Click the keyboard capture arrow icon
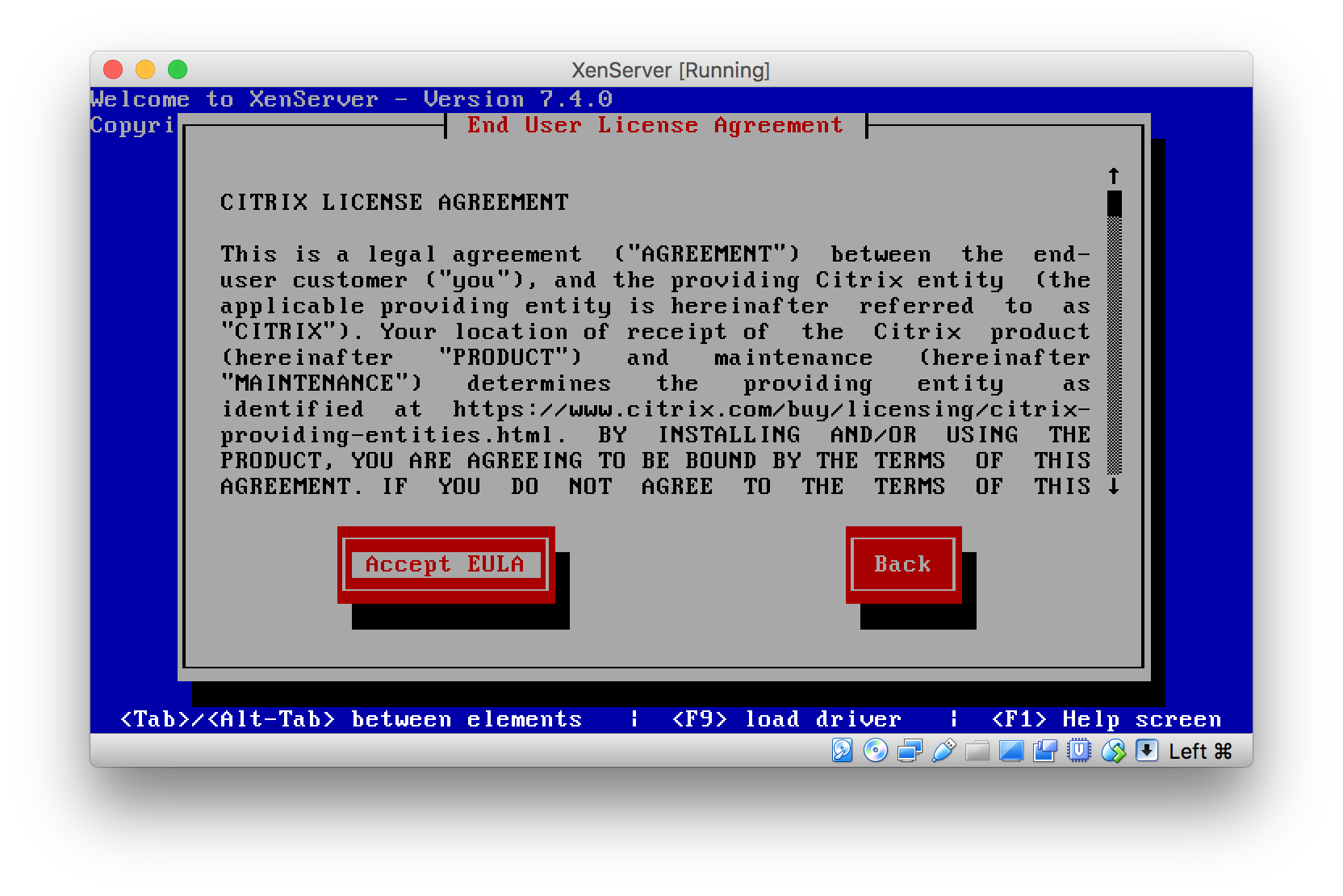 tap(1147, 751)
